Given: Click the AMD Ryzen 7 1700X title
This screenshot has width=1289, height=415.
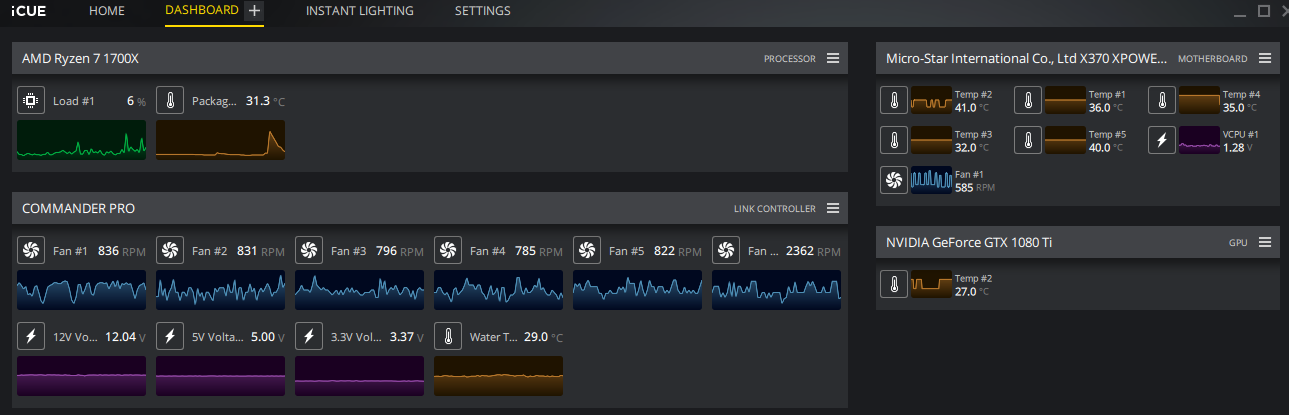Looking at the screenshot, I should click(x=80, y=59).
